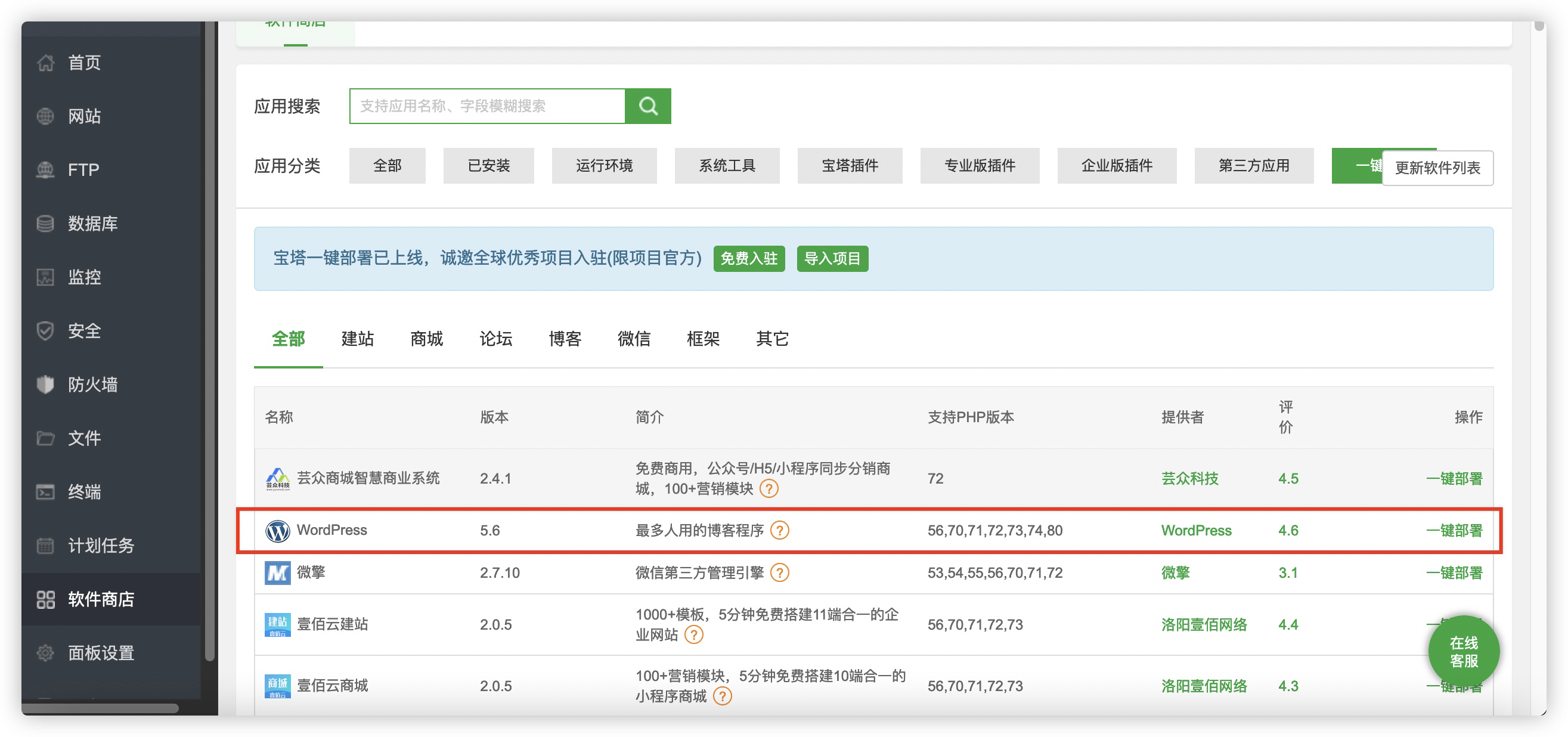The width and height of the screenshot is (1568, 737).
Task: Open provider link 微擎
Action: point(1175,572)
